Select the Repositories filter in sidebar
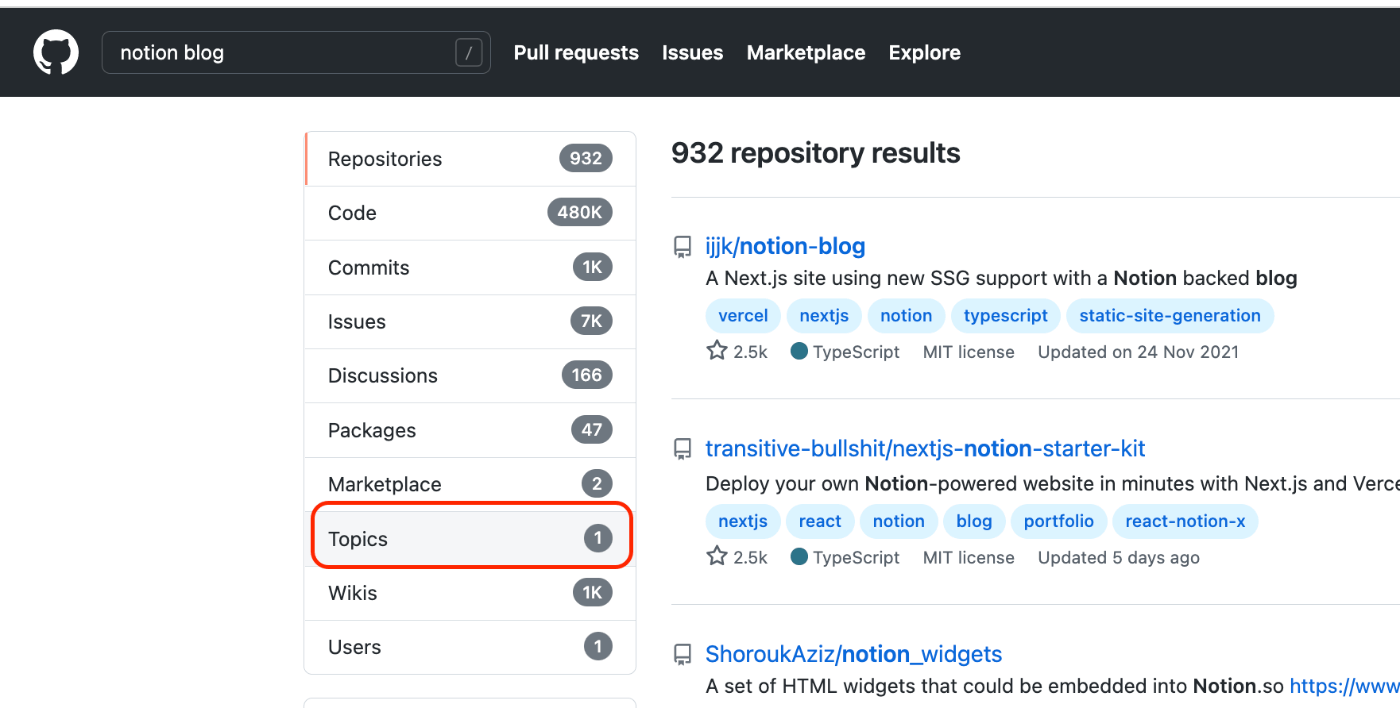 pos(470,159)
